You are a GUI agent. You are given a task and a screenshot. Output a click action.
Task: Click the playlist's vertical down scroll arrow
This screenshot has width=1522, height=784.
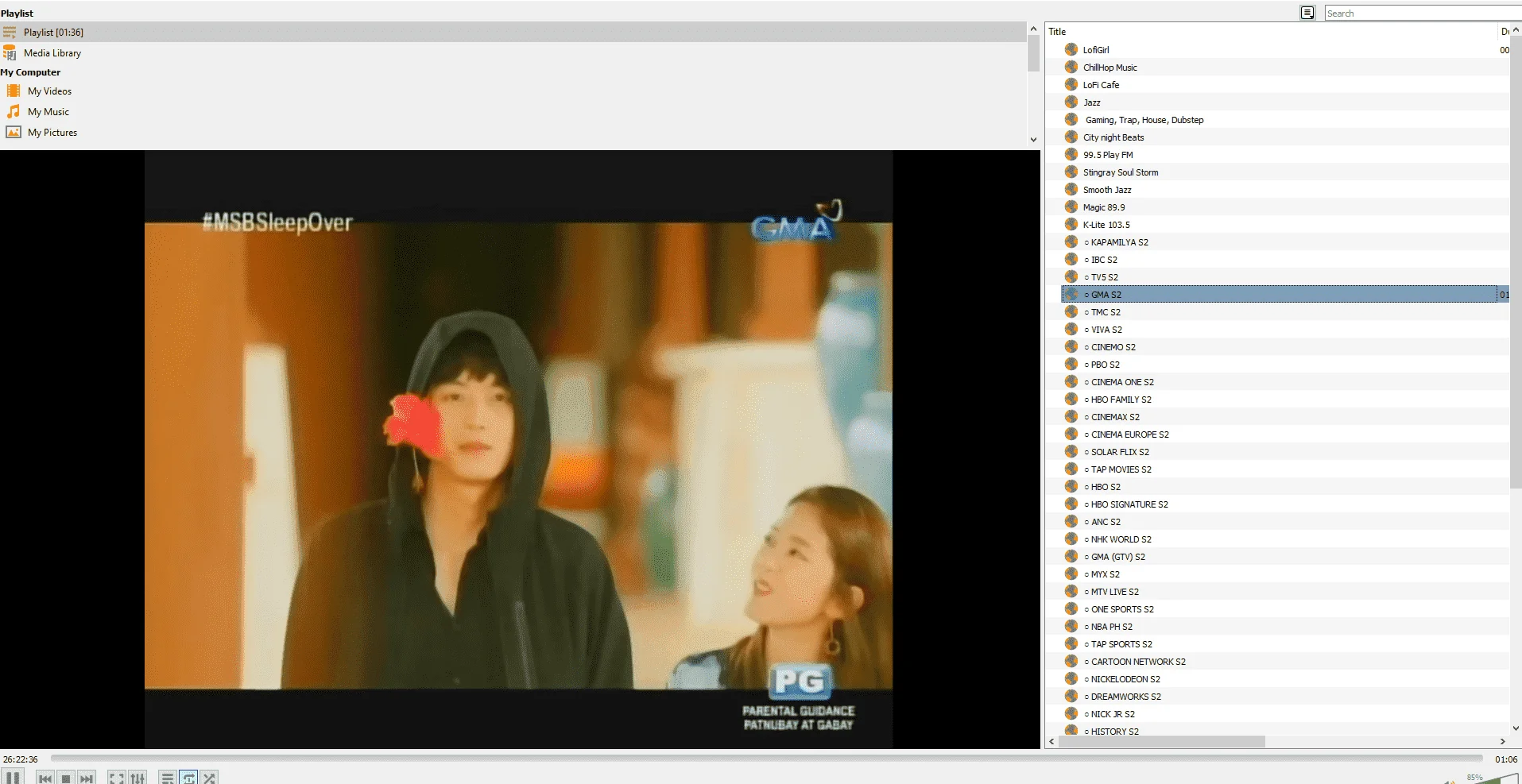coord(1516,728)
